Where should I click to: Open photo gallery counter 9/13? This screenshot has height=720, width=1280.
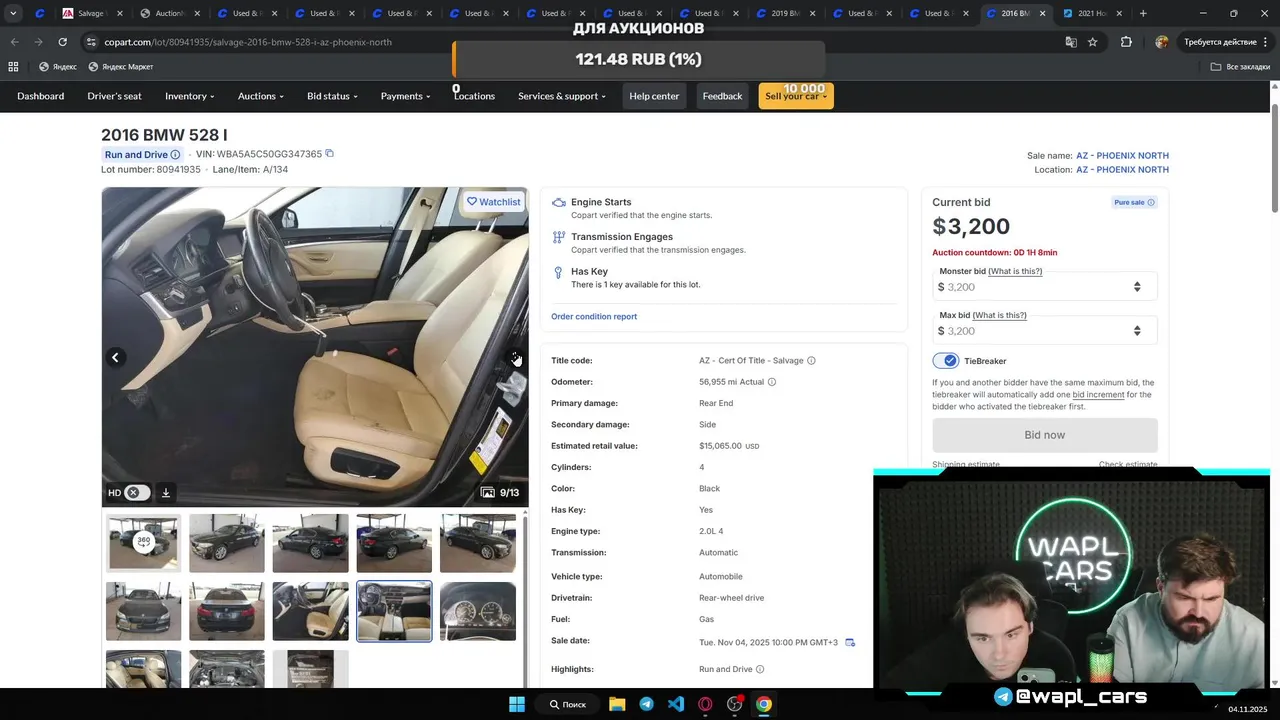pos(500,493)
